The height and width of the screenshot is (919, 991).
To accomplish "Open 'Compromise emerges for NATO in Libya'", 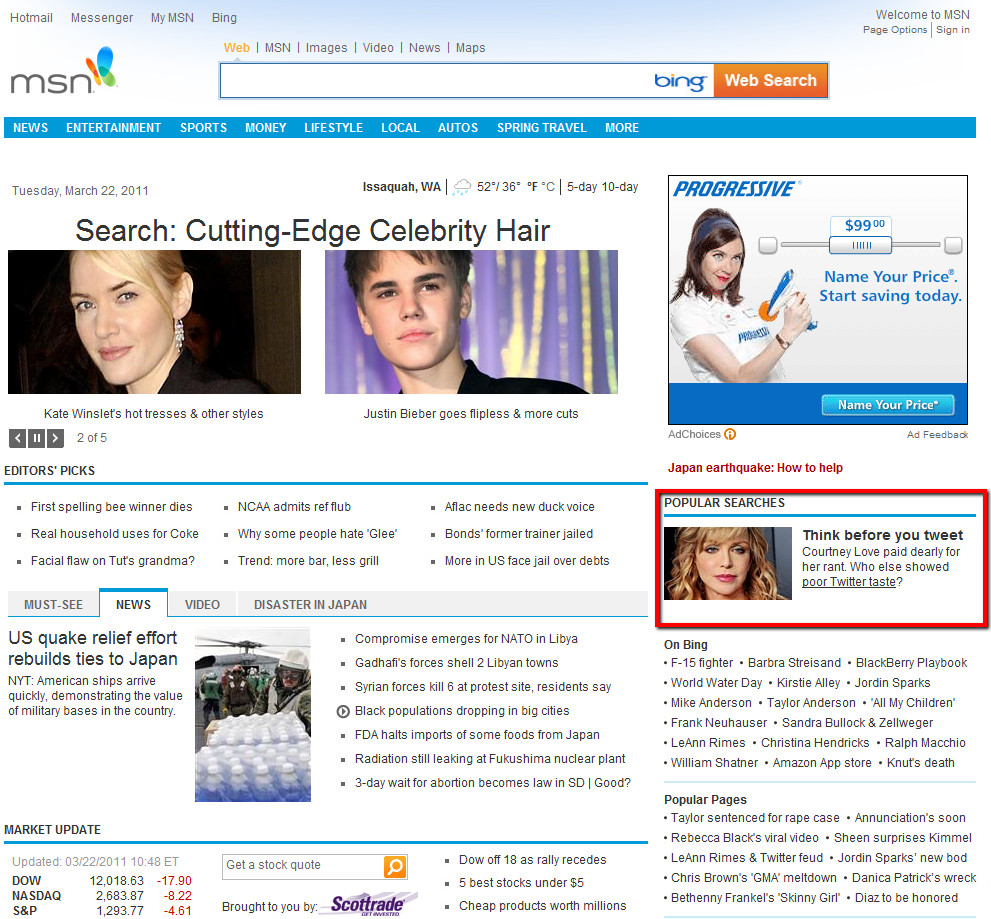I will [466, 639].
